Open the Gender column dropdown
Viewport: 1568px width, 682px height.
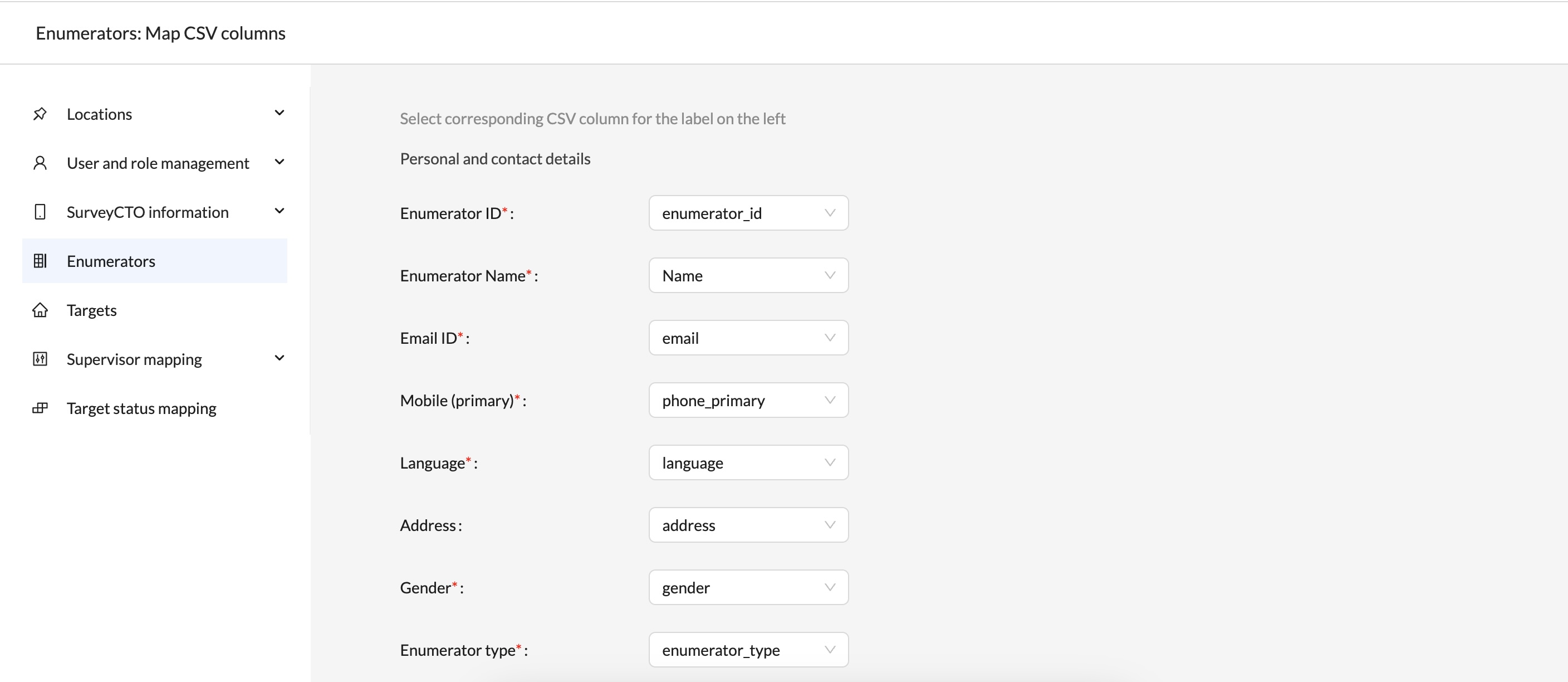(x=749, y=588)
